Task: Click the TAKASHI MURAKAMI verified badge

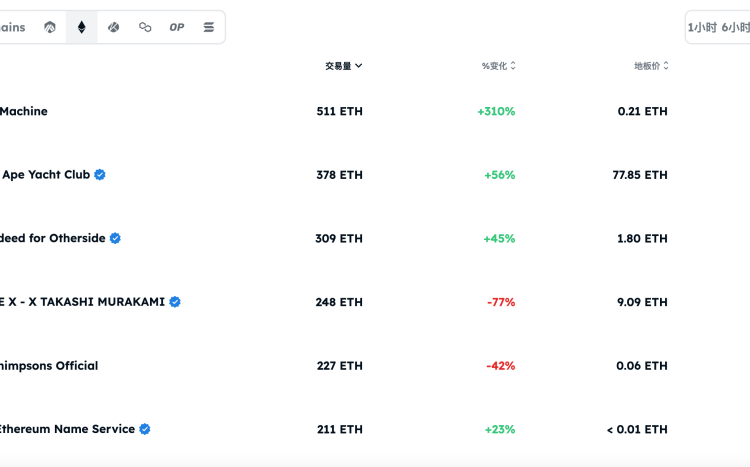Action: [175, 302]
